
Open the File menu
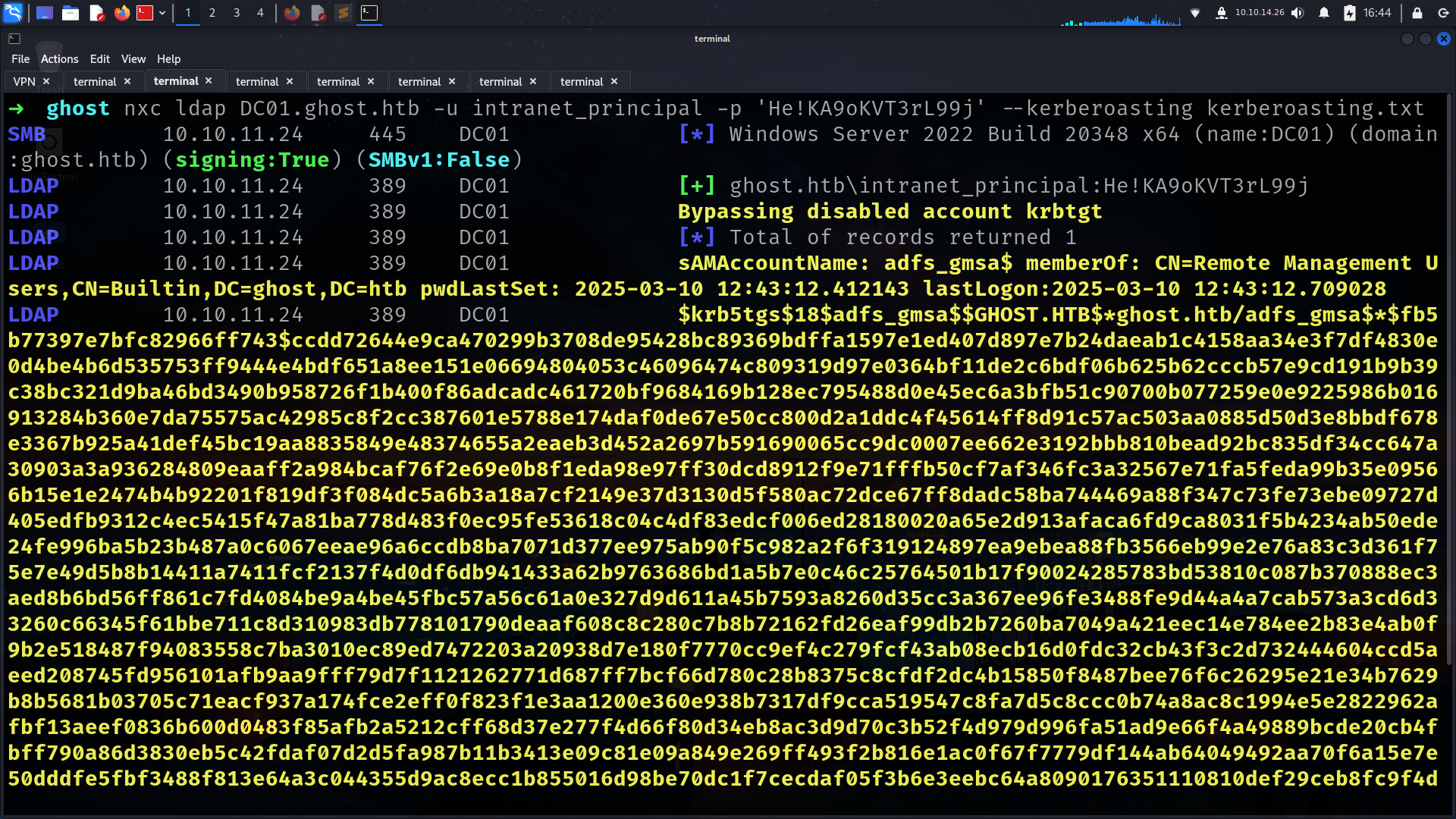(x=20, y=59)
